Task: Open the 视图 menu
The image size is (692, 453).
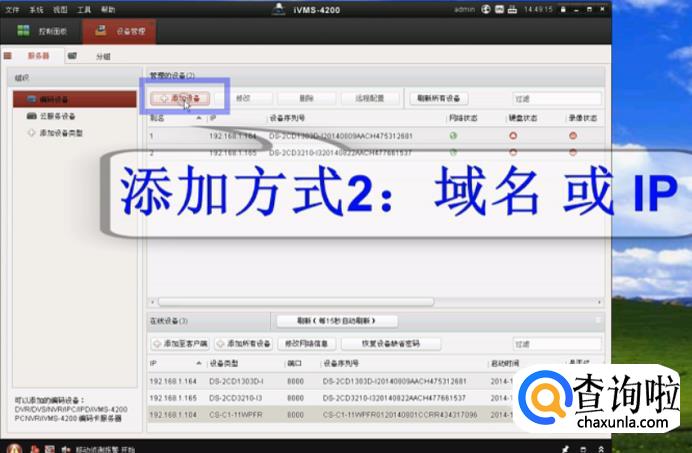Action: 60,9
